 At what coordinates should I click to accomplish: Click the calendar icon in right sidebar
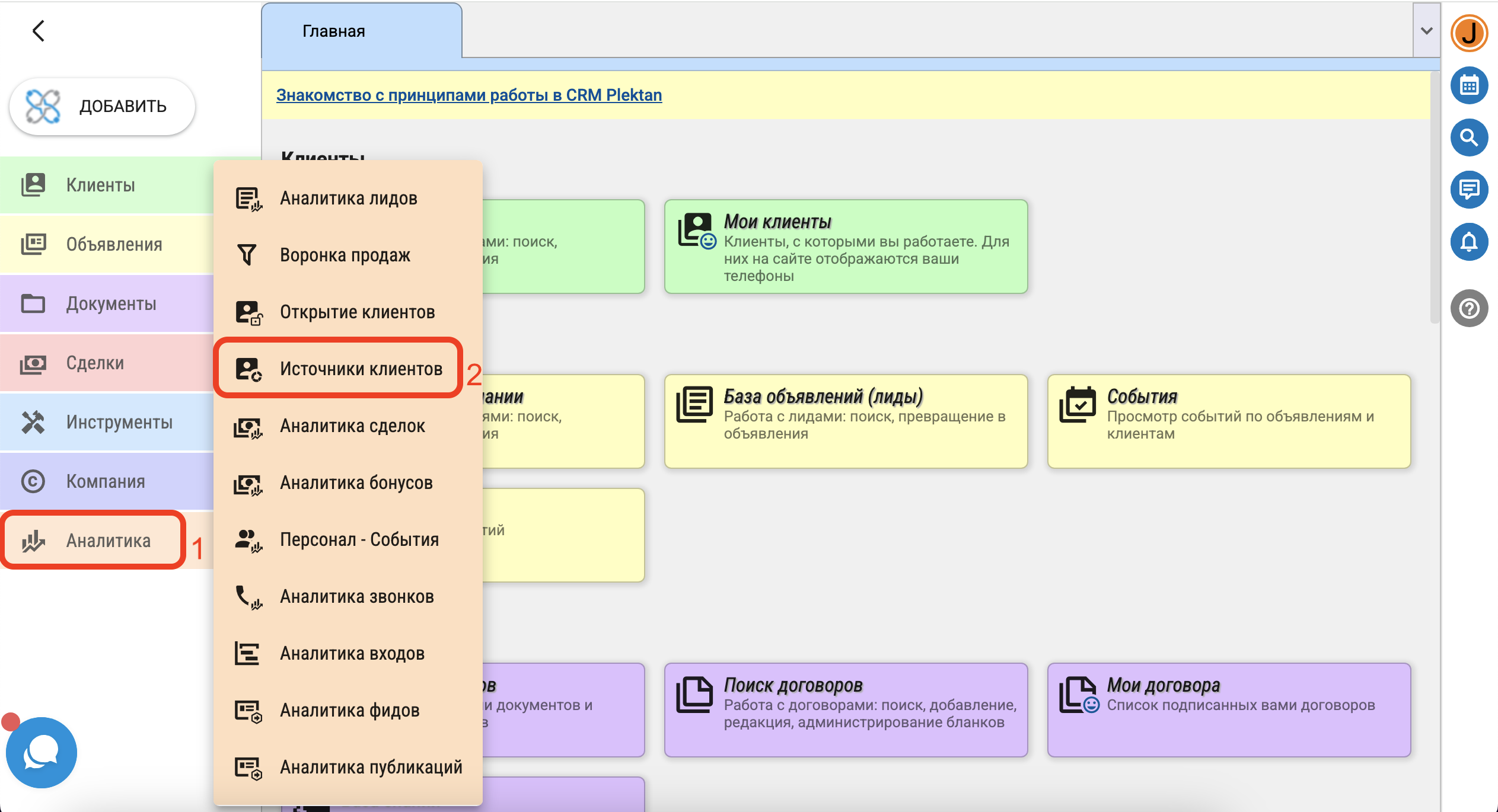pyautogui.click(x=1468, y=86)
